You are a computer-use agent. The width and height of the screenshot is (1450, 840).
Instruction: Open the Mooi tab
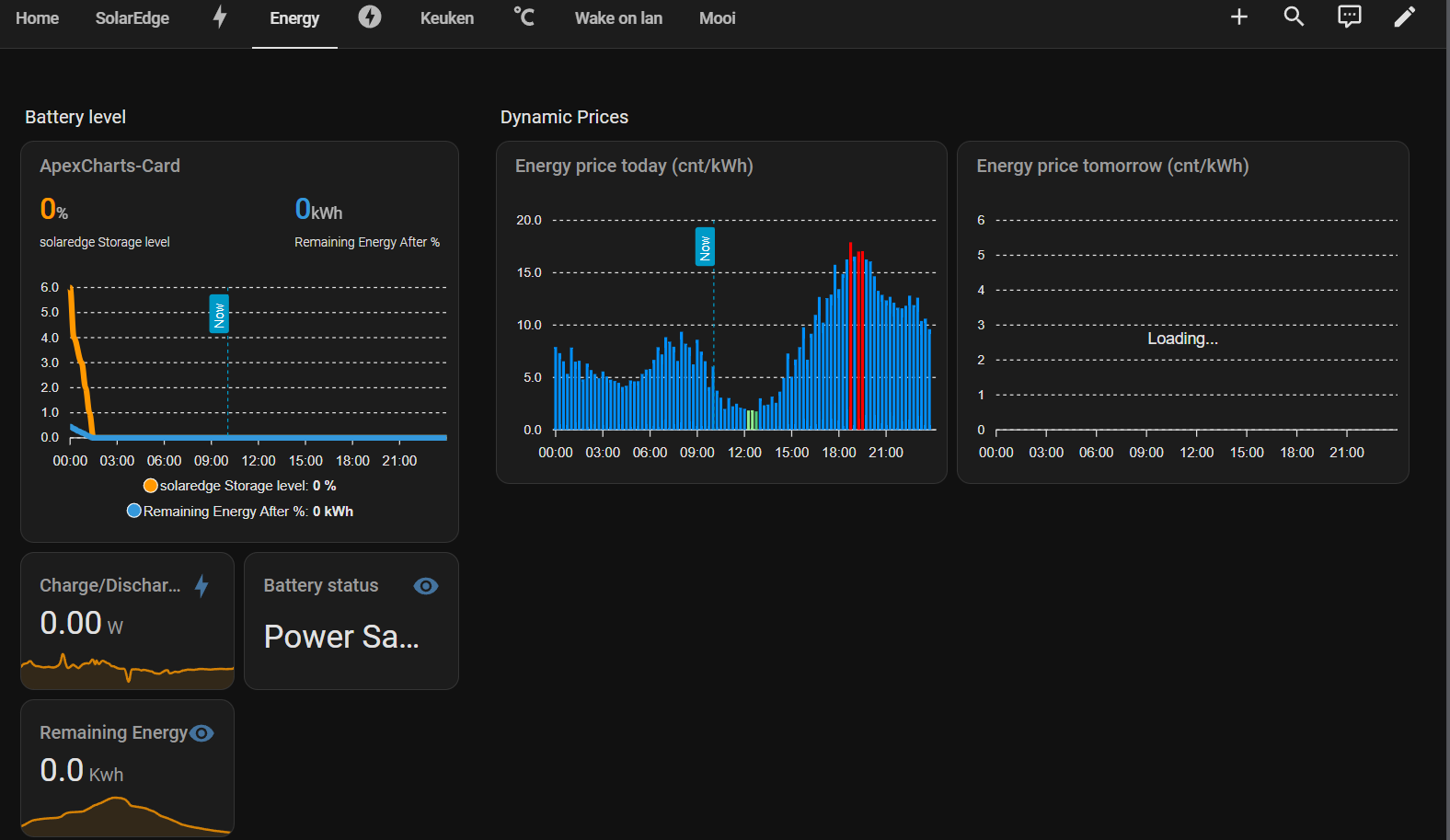(718, 18)
